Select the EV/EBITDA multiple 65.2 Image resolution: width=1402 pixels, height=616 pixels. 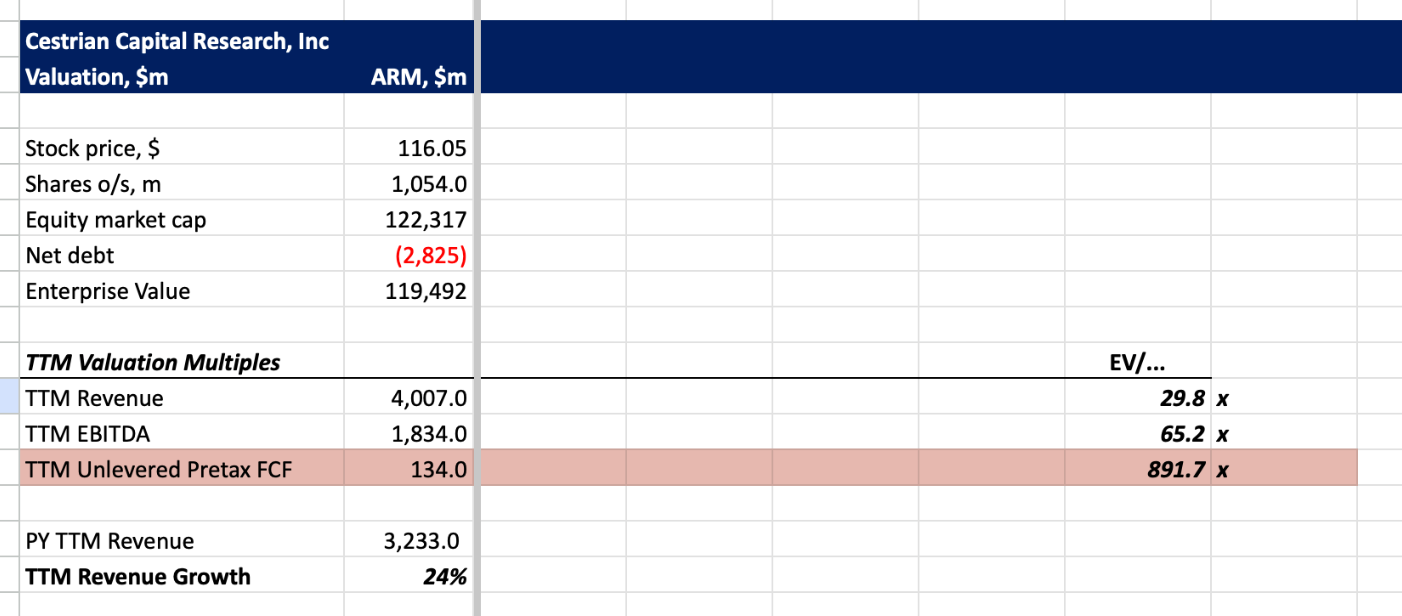point(1138,434)
